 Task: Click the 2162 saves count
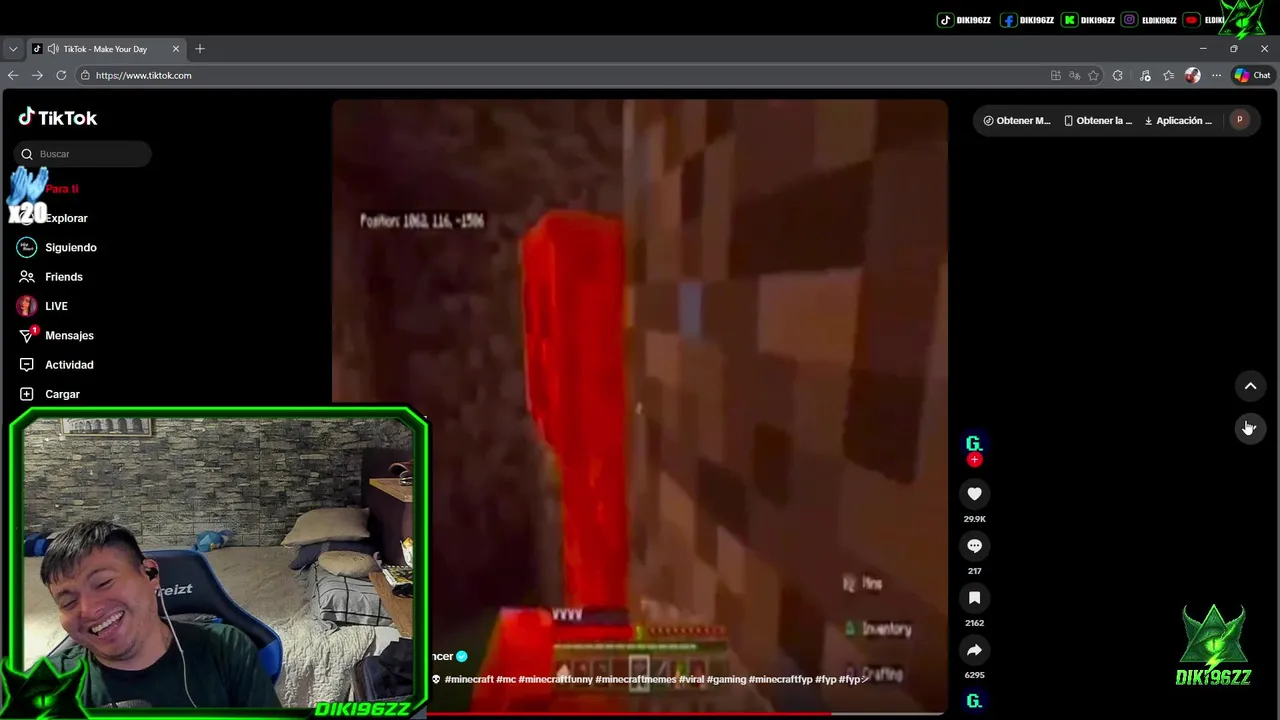[x=974, y=623]
